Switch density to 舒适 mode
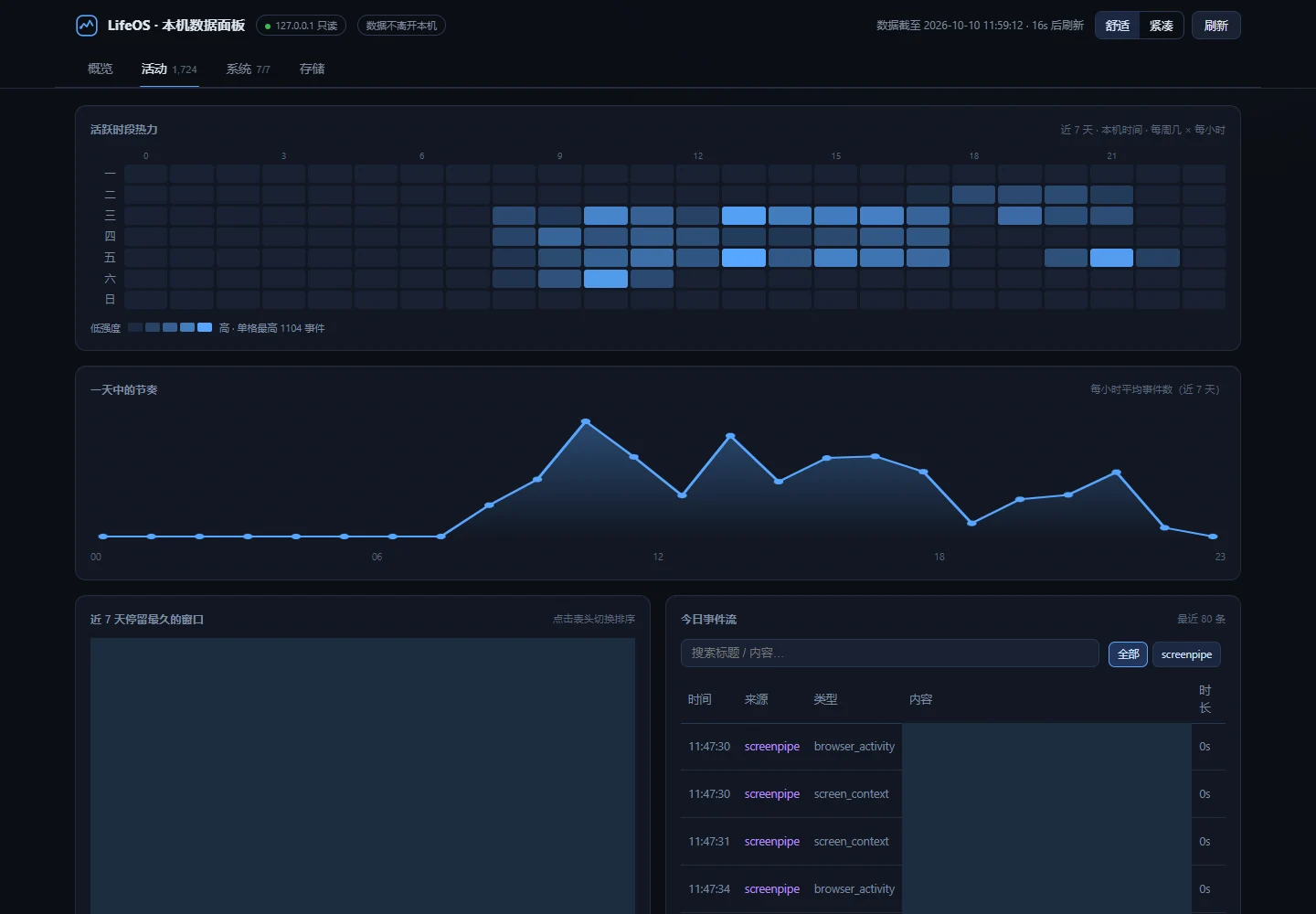 click(x=1117, y=26)
